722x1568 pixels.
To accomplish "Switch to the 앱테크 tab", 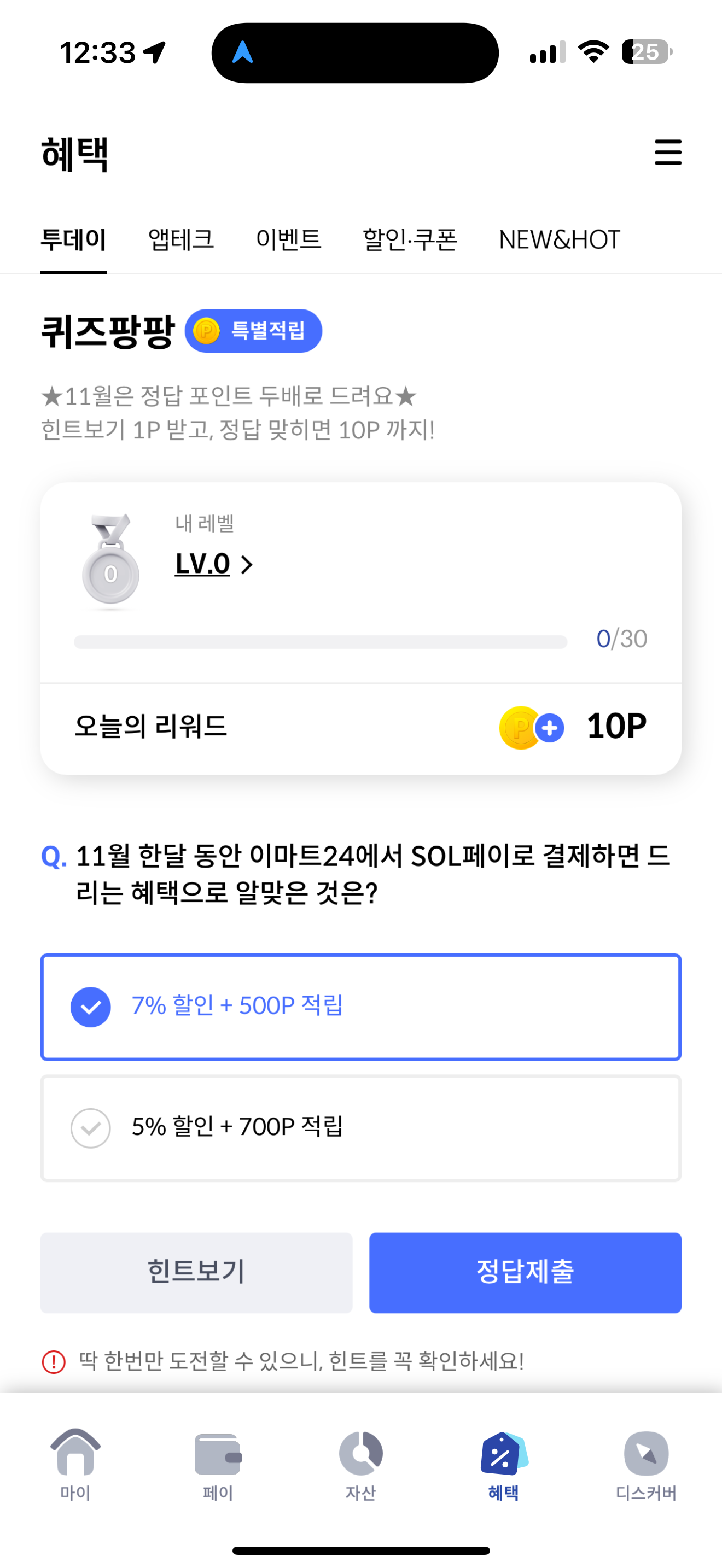I will click(181, 239).
